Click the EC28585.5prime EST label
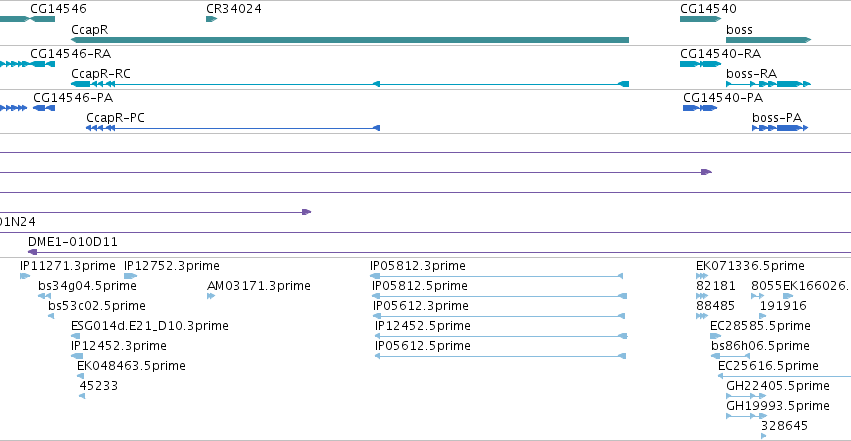 (x=760, y=326)
